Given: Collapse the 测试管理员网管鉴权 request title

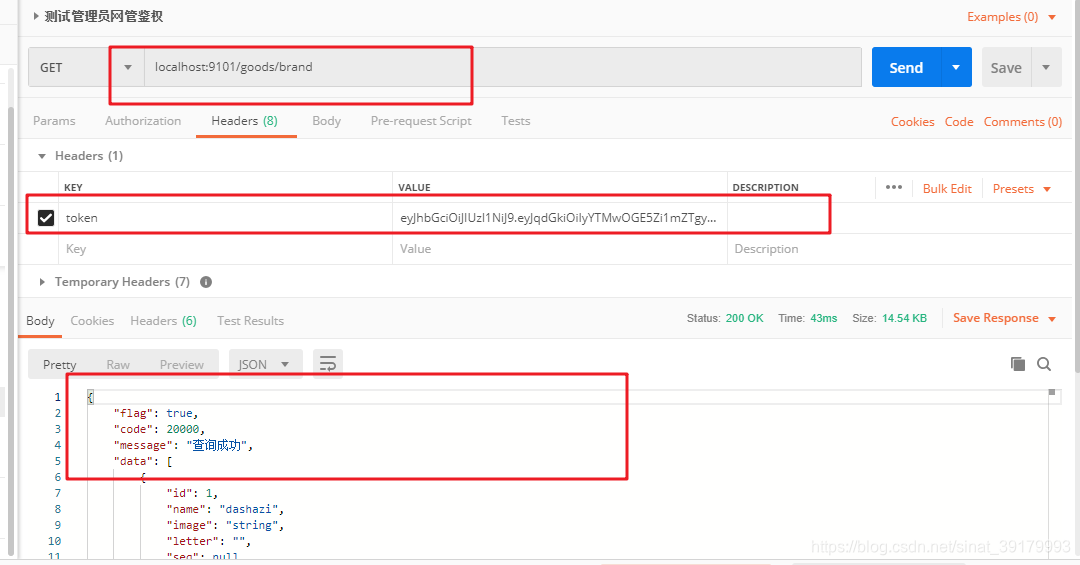Looking at the screenshot, I should click(x=98, y=16).
